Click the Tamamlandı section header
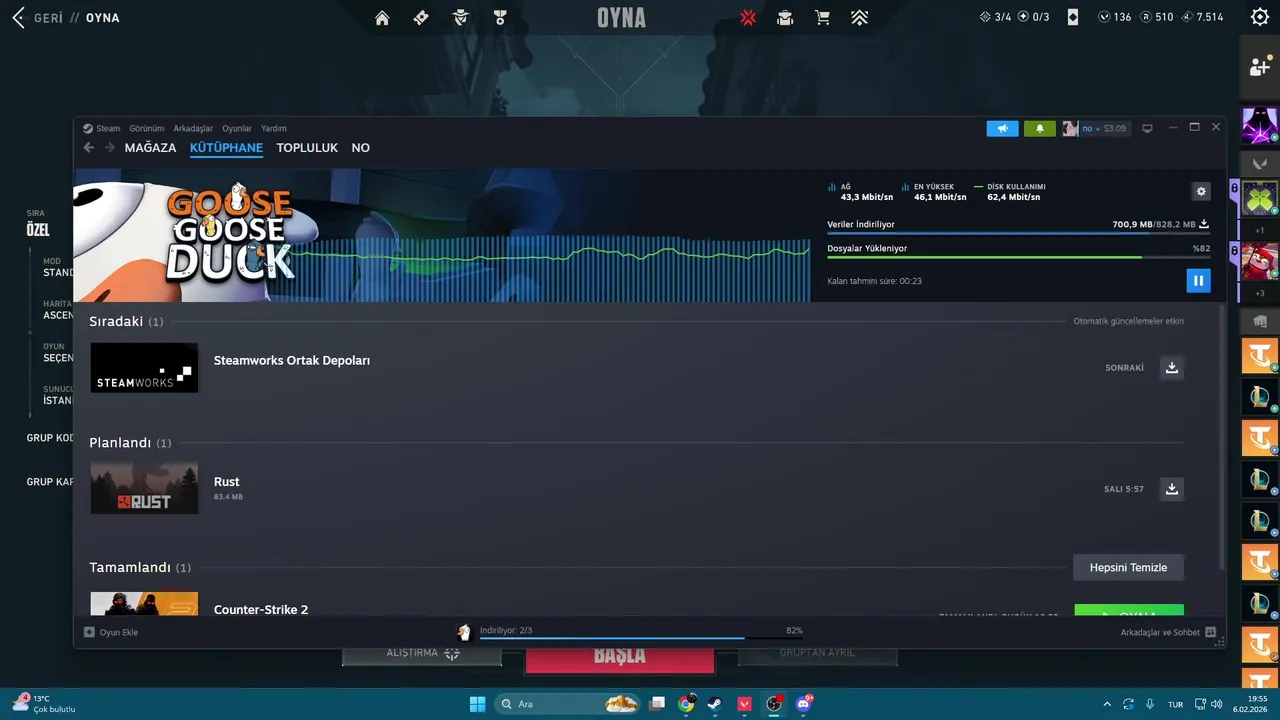1280x720 pixels. pos(140,567)
